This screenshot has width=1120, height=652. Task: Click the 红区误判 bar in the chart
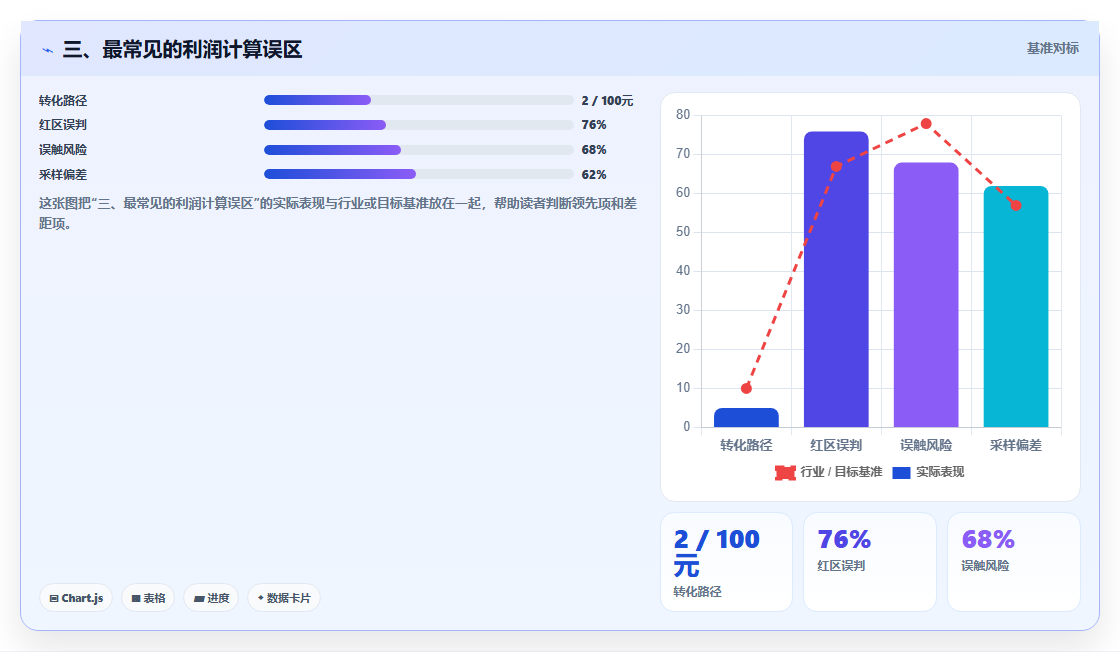pyautogui.click(x=836, y=279)
